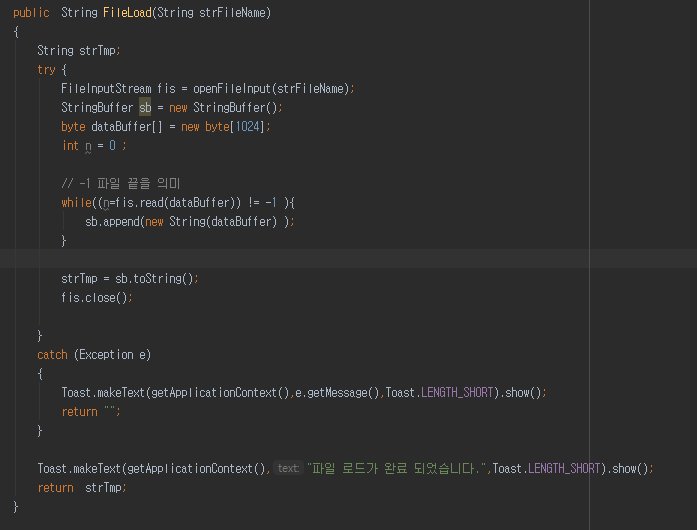
Task: Click the '1024' byte array size
Action: pos(247,127)
